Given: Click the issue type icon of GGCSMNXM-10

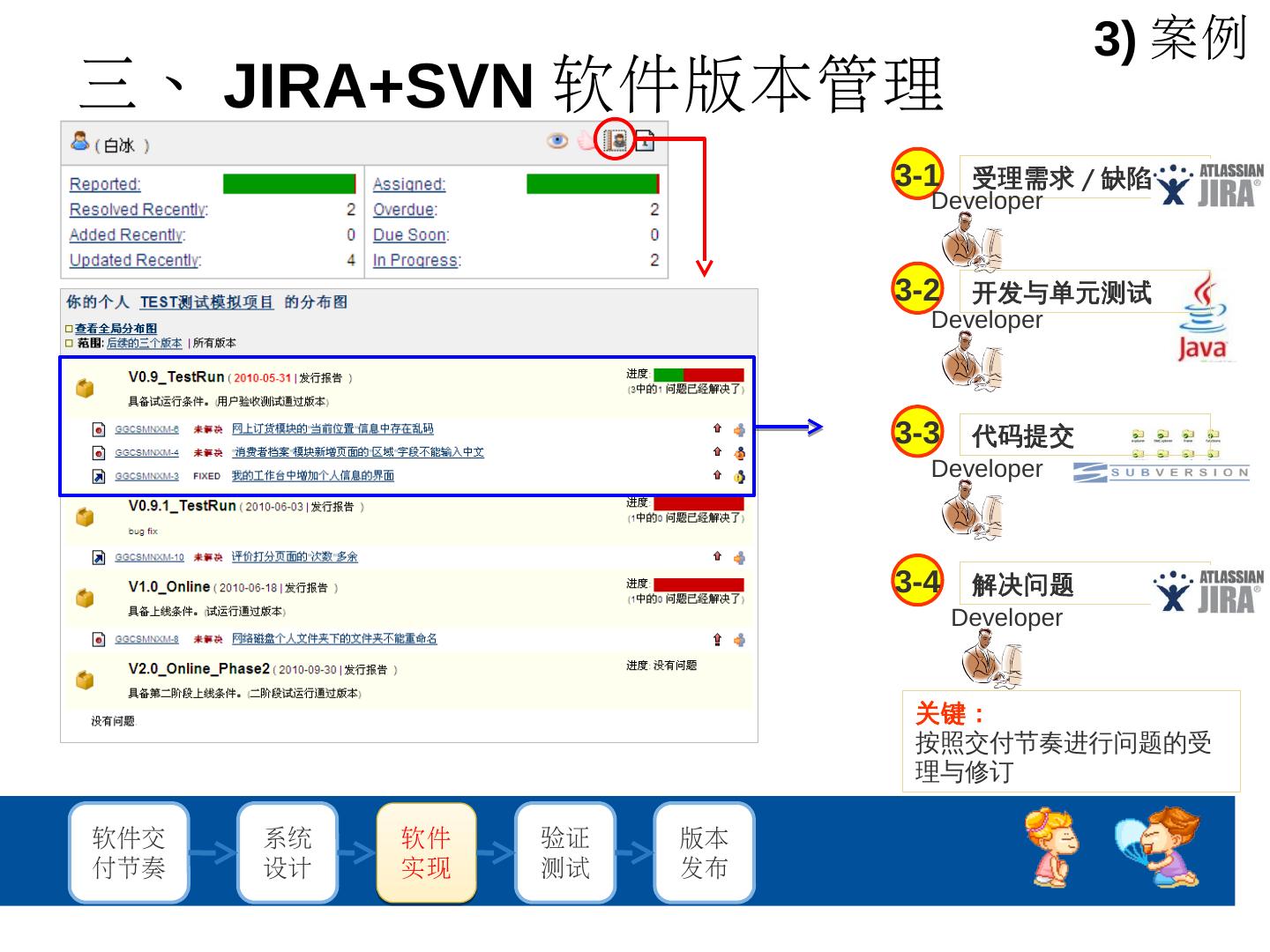Looking at the screenshot, I should (x=99, y=557).
